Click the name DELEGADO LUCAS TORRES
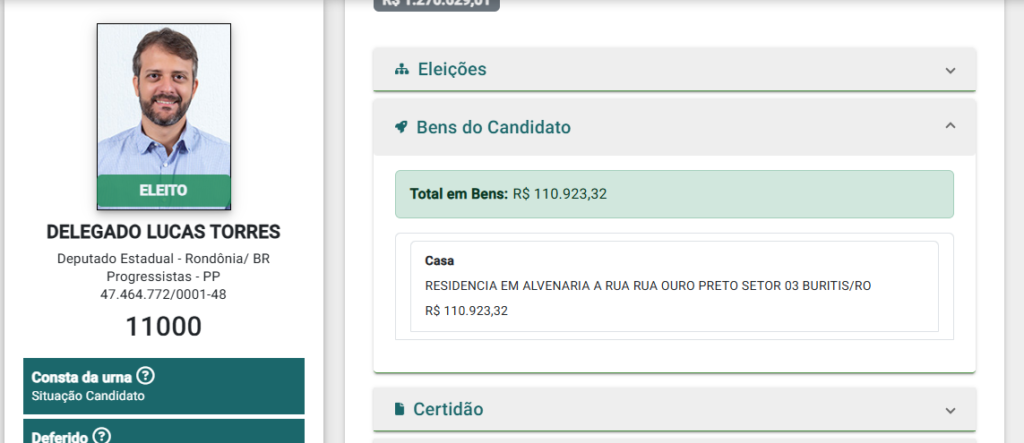The height and width of the screenshot is (443, 1024). point(163,232)
